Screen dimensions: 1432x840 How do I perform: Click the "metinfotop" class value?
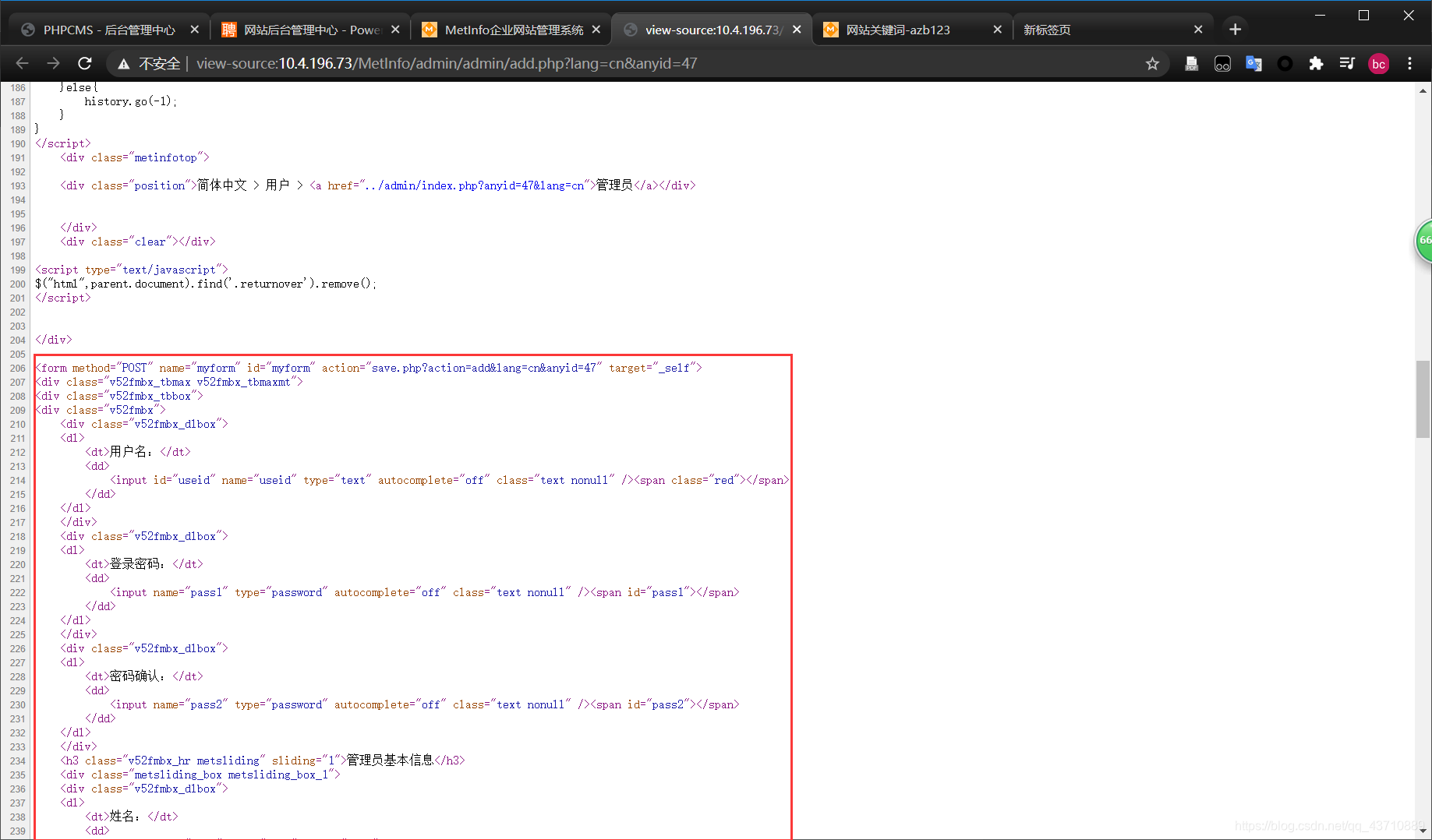point(165,157)
